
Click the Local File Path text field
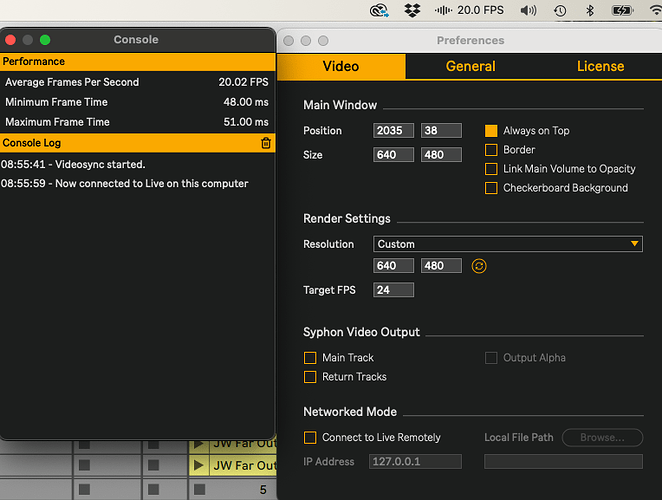tap(564, 462)
